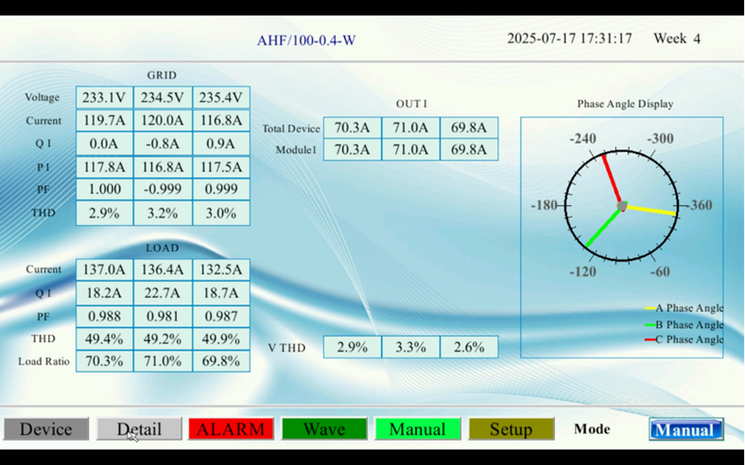
Task: Click V THD value 3.3%
Action: pyautogui.click(x=411, y=347)
